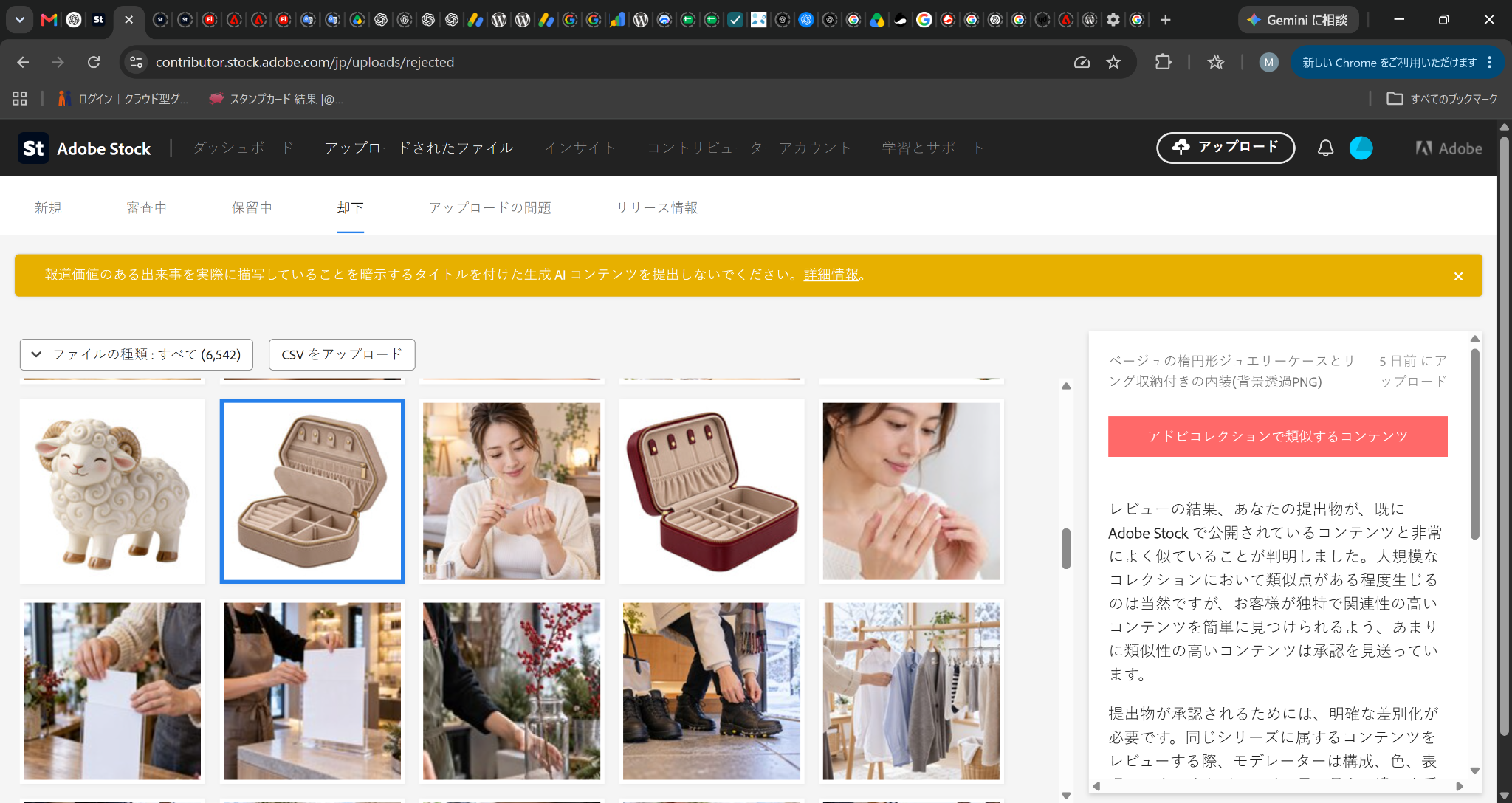Open a new browser tab

pos(1165,20)
